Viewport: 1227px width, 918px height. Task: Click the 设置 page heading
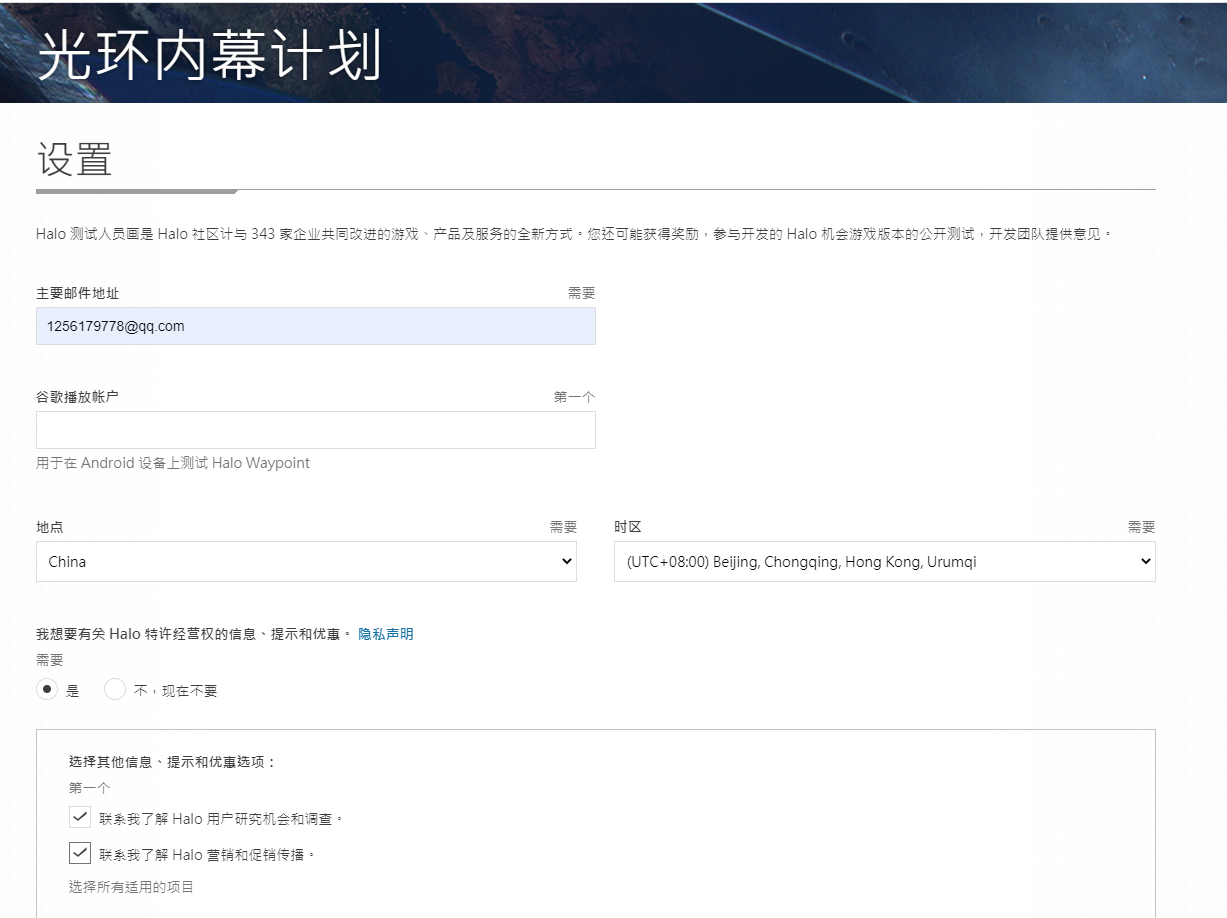[x=74, y=159]
